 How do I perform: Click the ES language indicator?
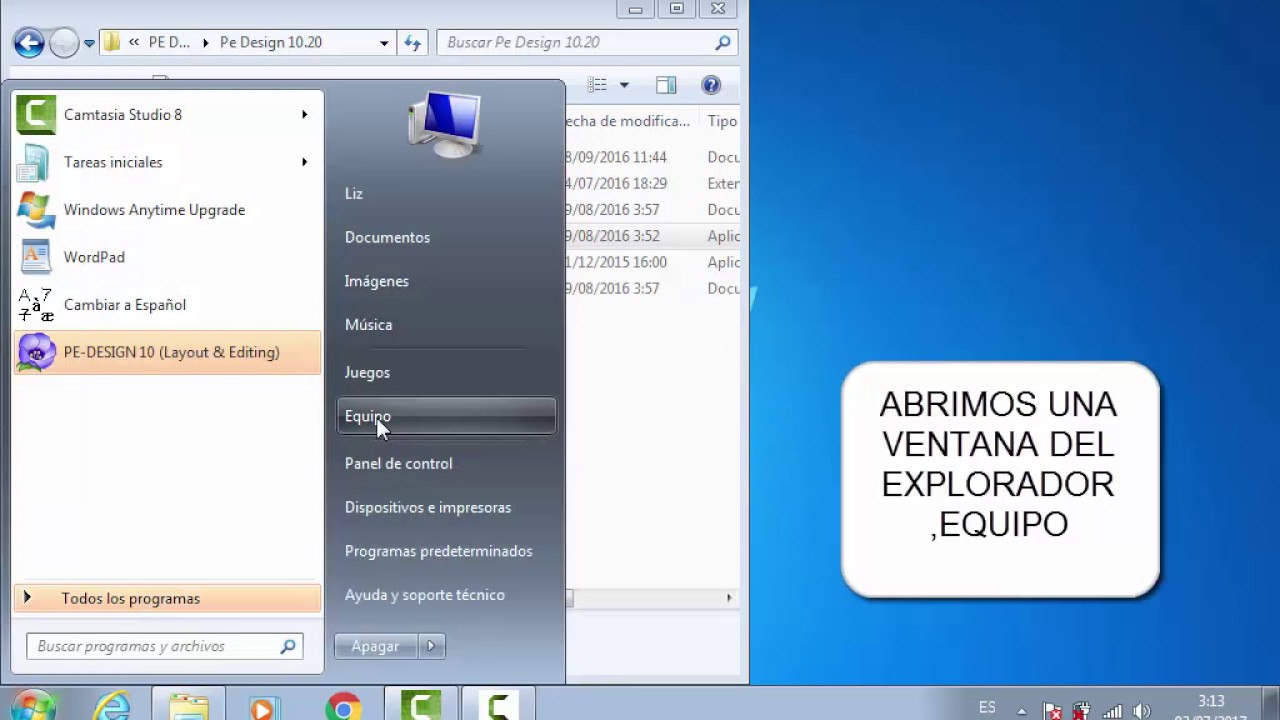coord(987,707)
